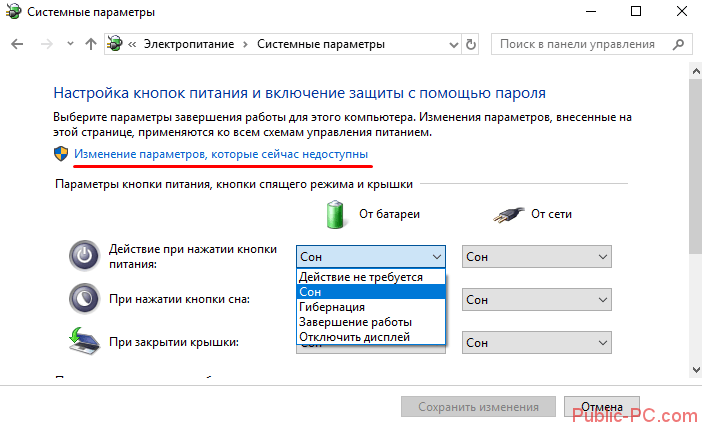Select Гибернация option
This screenshot has width=702, height=427.
(371, 307)
